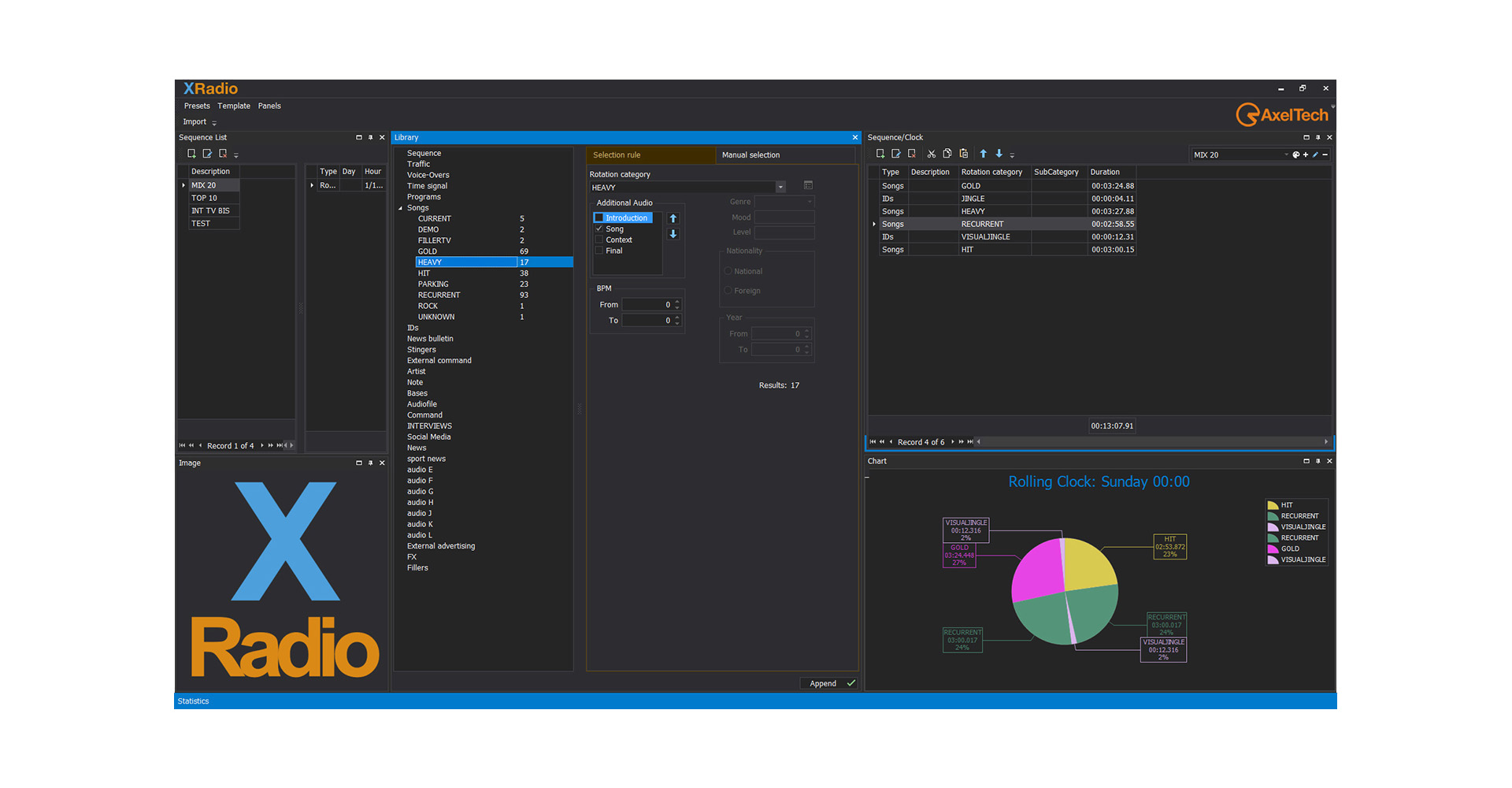Enable the Introduction checkbox under Additional Audio
Viewport: 1512px width, 788px height.
click(x=599, y=217)
